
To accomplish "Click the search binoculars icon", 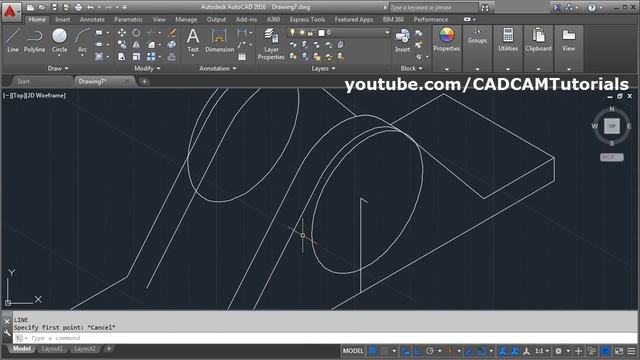I will click(x=484, y=8).
